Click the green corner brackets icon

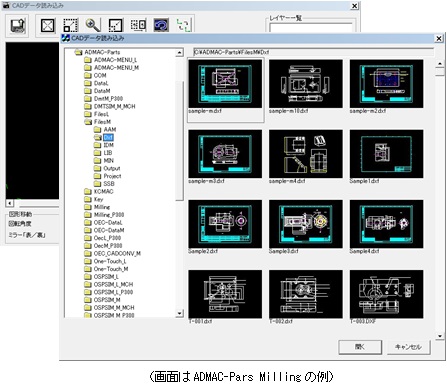click(184, 25)
